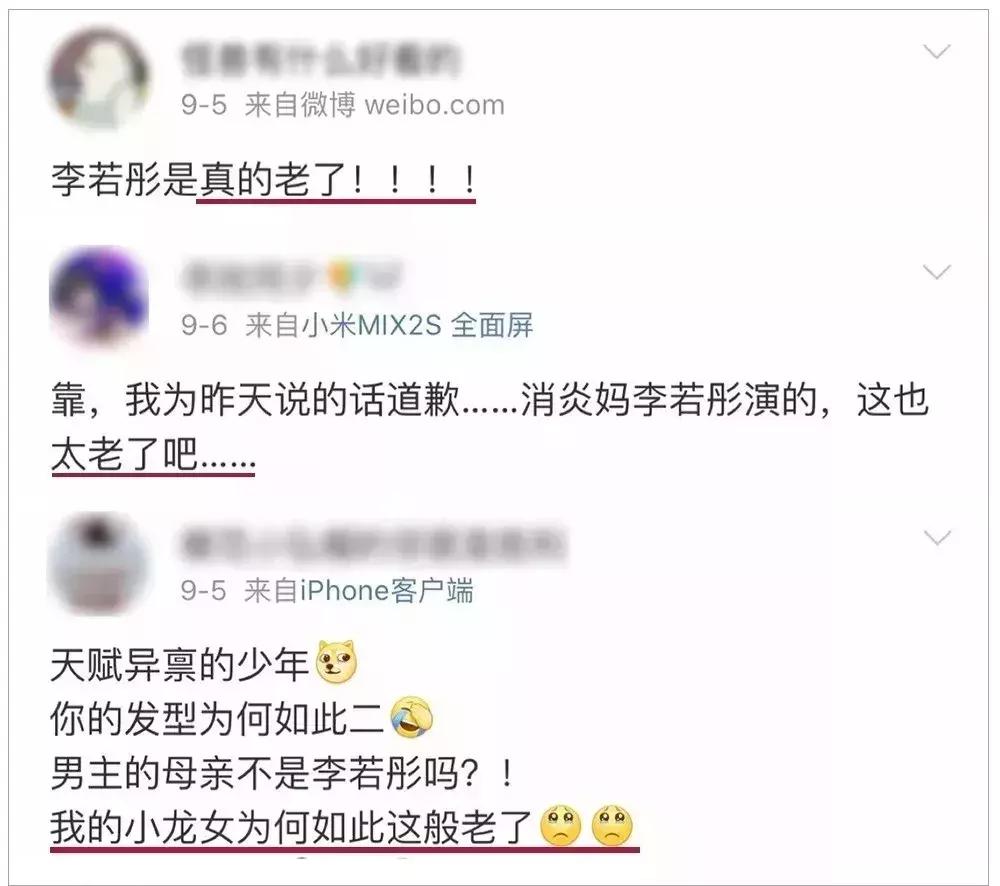
Task: Expand options chevron on the 9-6 post
Action: 937,272
